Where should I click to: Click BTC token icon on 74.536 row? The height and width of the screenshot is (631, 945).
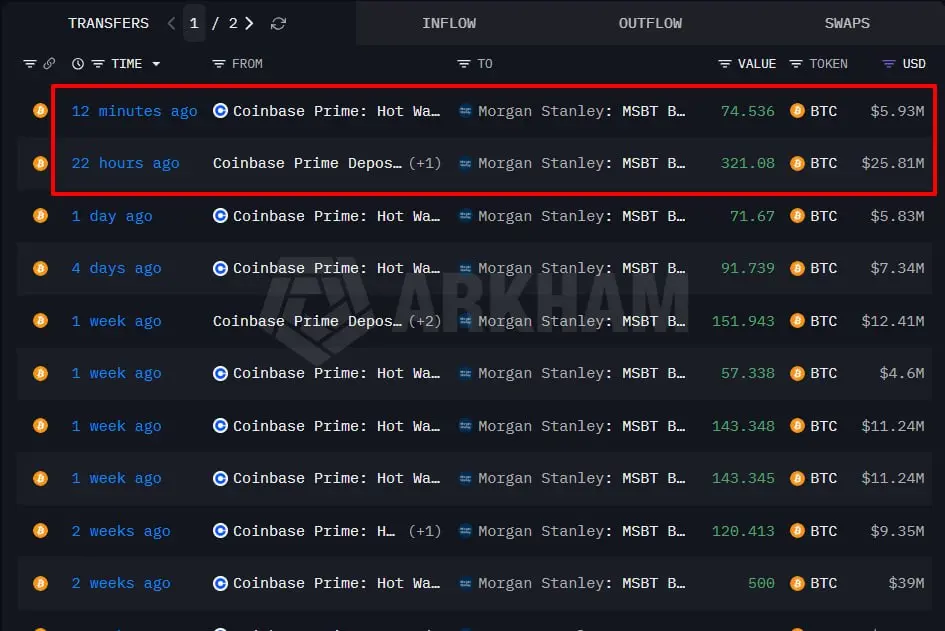pyautogui.click(x=797, y=111)
